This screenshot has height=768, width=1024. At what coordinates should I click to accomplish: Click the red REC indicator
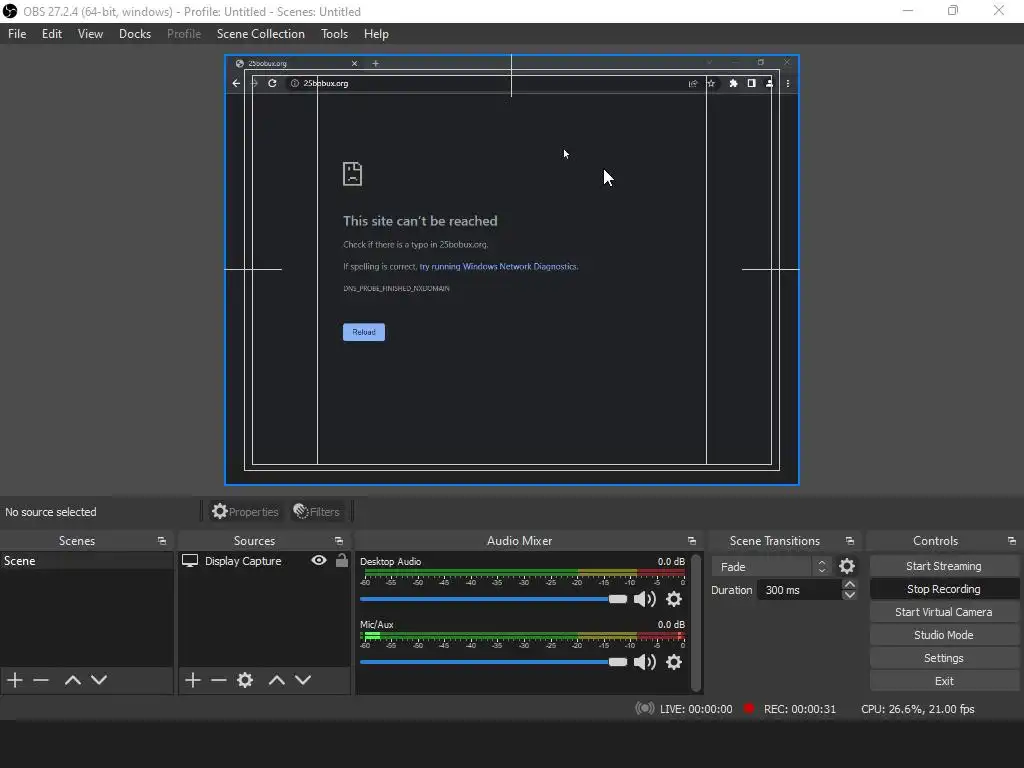point(749,709)
